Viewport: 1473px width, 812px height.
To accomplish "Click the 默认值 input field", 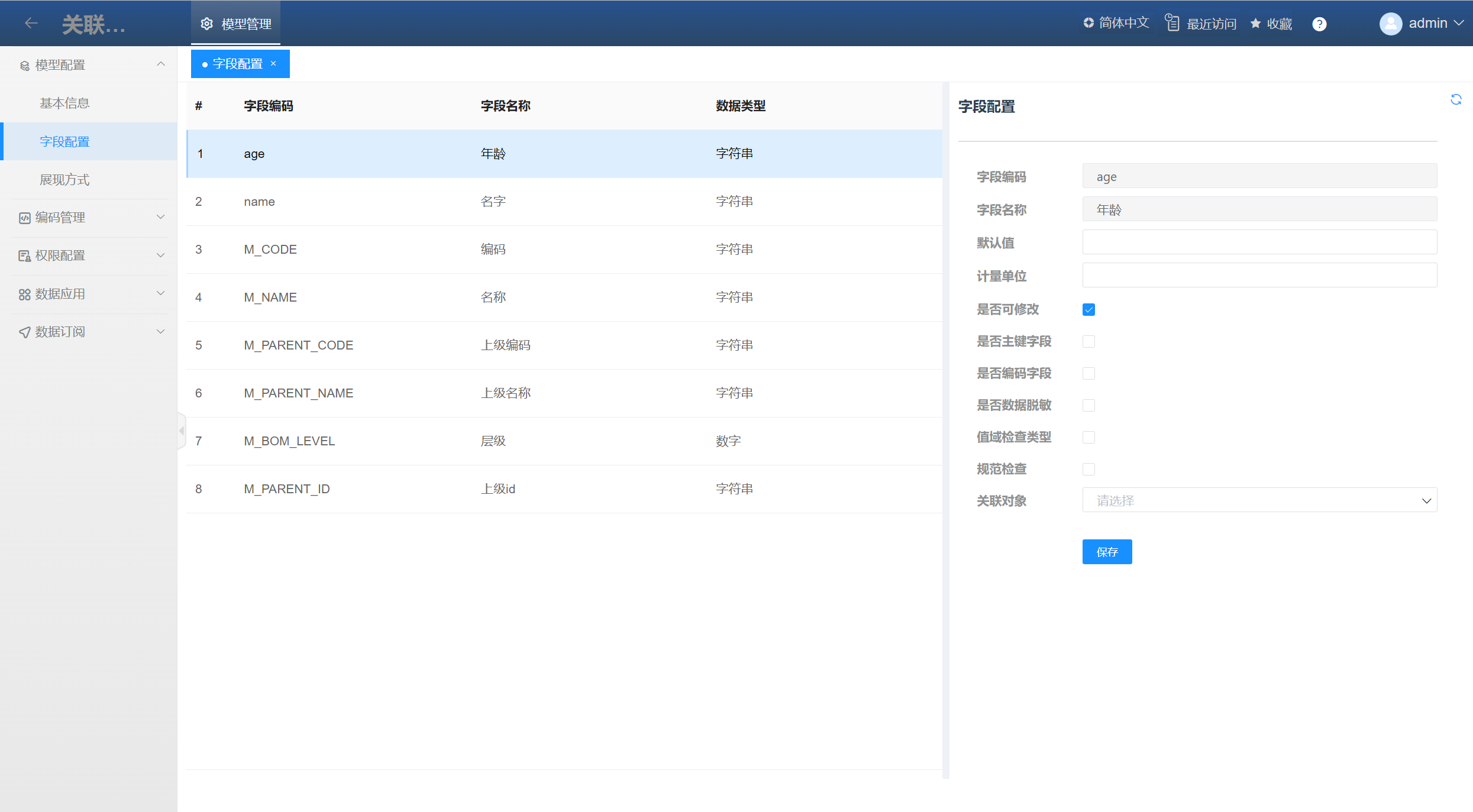I will [1259, 242].
